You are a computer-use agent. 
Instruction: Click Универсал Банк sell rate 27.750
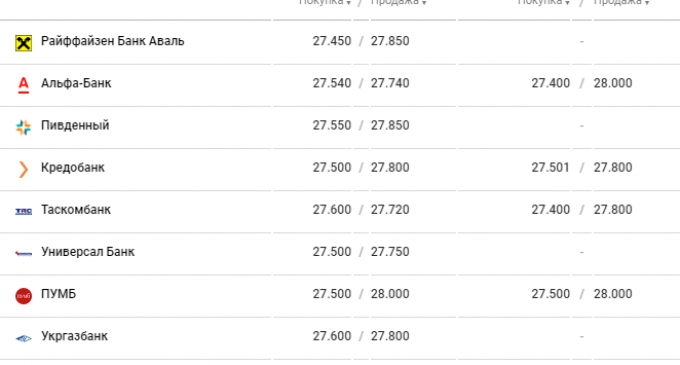click(390, 252)
